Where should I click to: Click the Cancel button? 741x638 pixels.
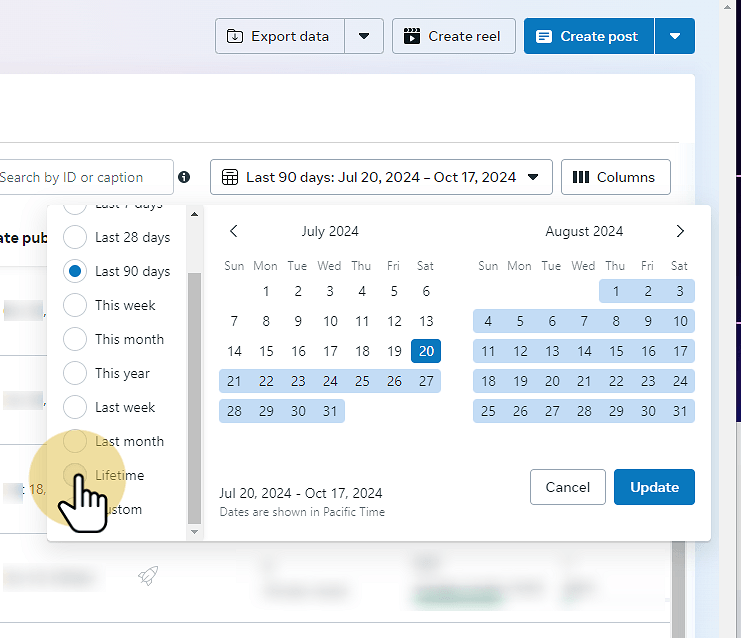point(568,487)
